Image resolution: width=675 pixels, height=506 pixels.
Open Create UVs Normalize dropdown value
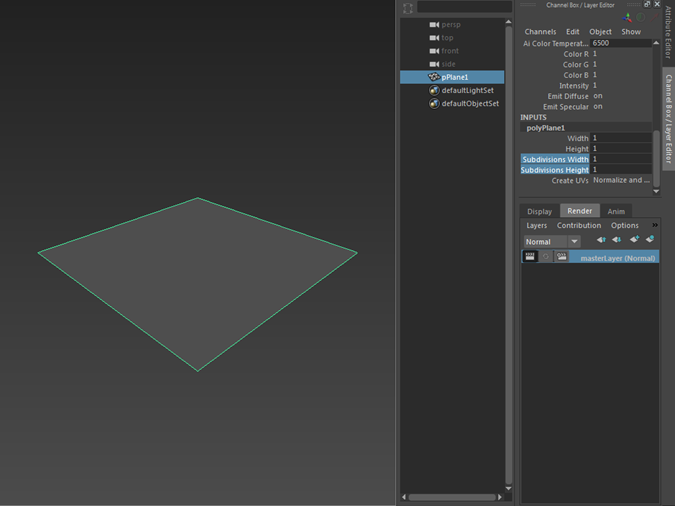(621, 180)
